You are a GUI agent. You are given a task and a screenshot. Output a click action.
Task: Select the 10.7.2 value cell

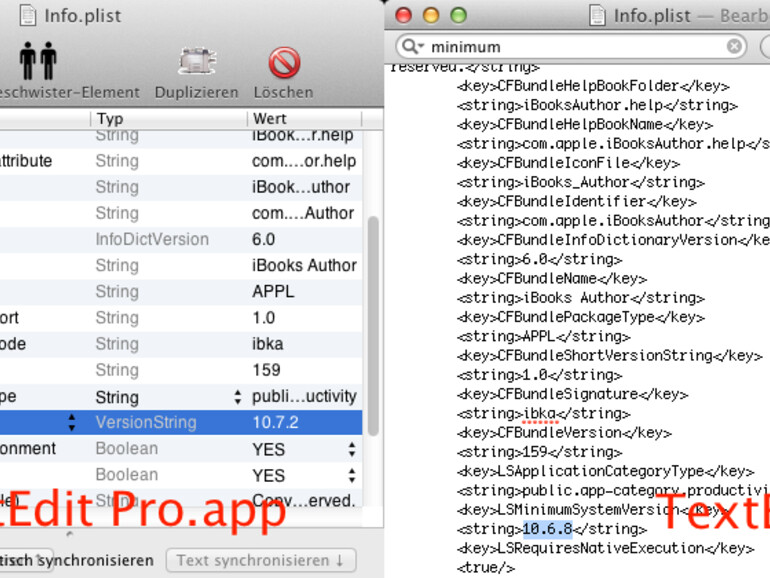point(275,423)
